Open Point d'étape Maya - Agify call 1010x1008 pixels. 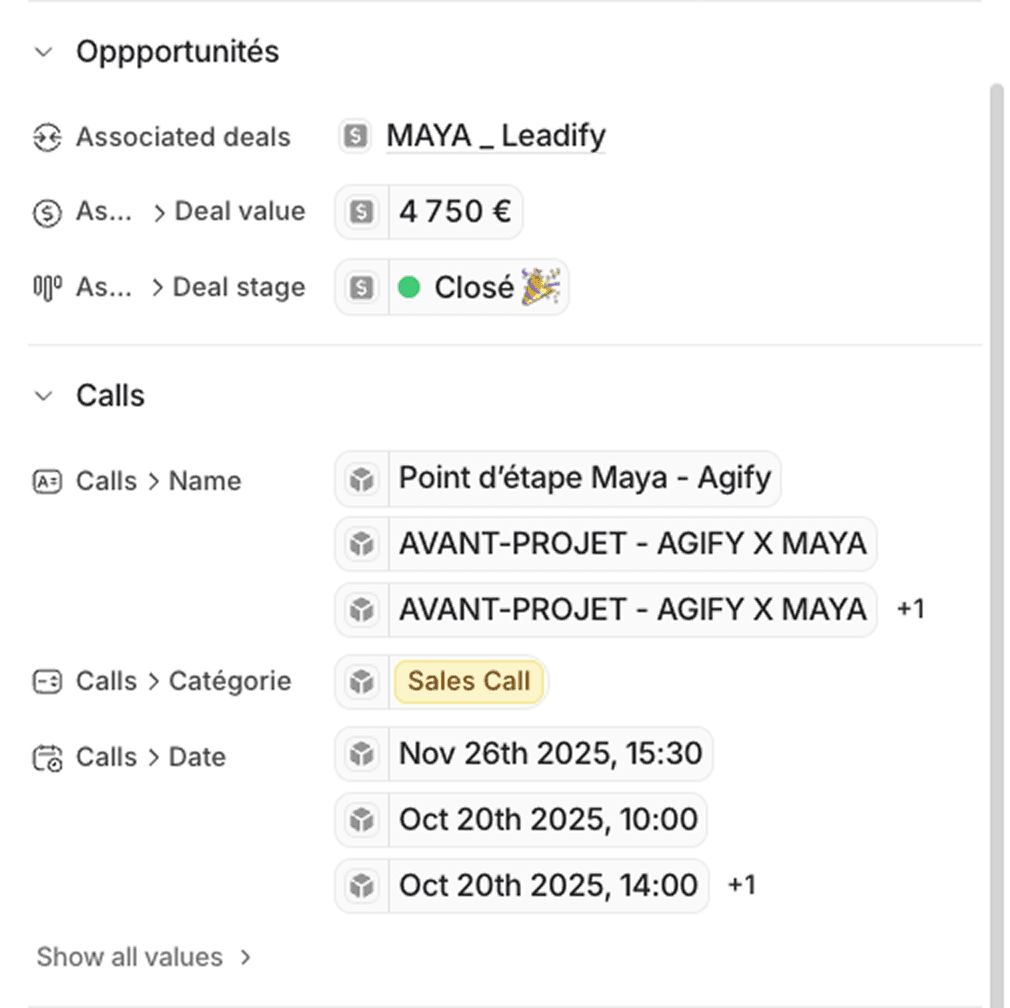click(584, 478)
